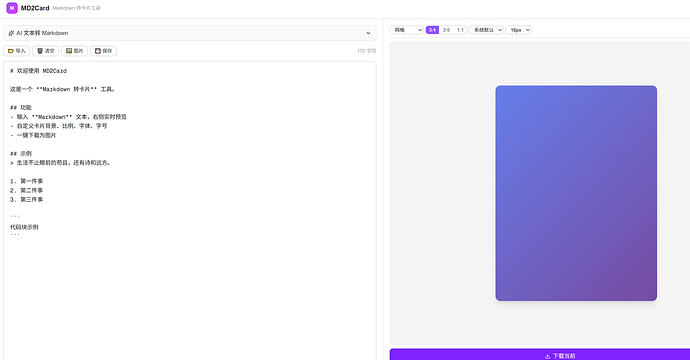Click the 下载当前 download button
This screenshot has height=360, width=690.
pyautogui.click(x=560, y=355)
